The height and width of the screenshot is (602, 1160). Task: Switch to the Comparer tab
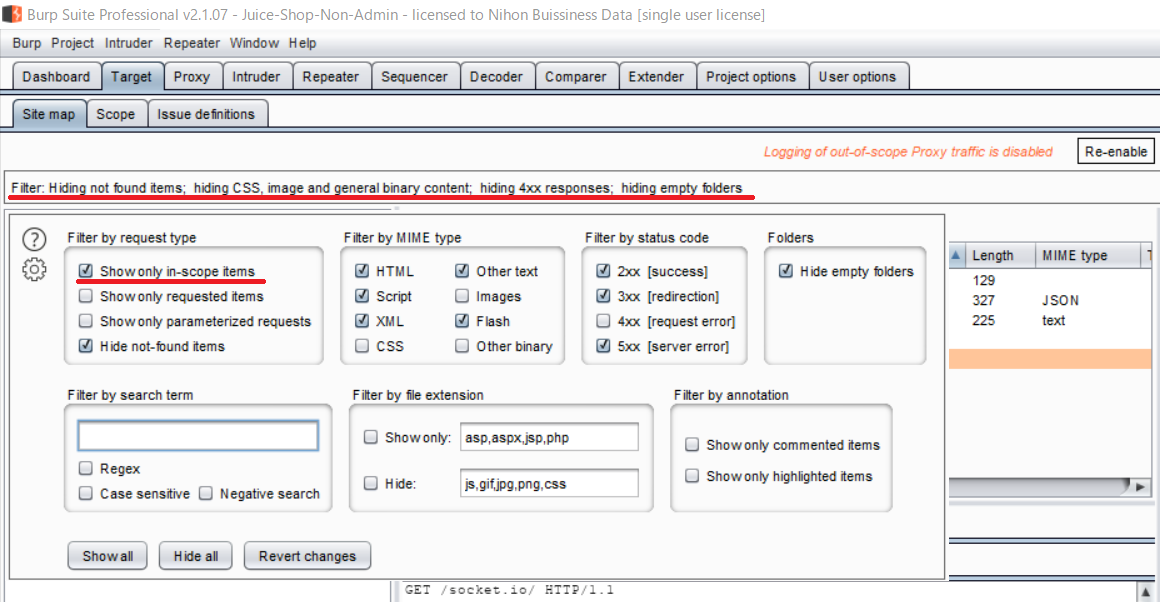coord(576,77)
